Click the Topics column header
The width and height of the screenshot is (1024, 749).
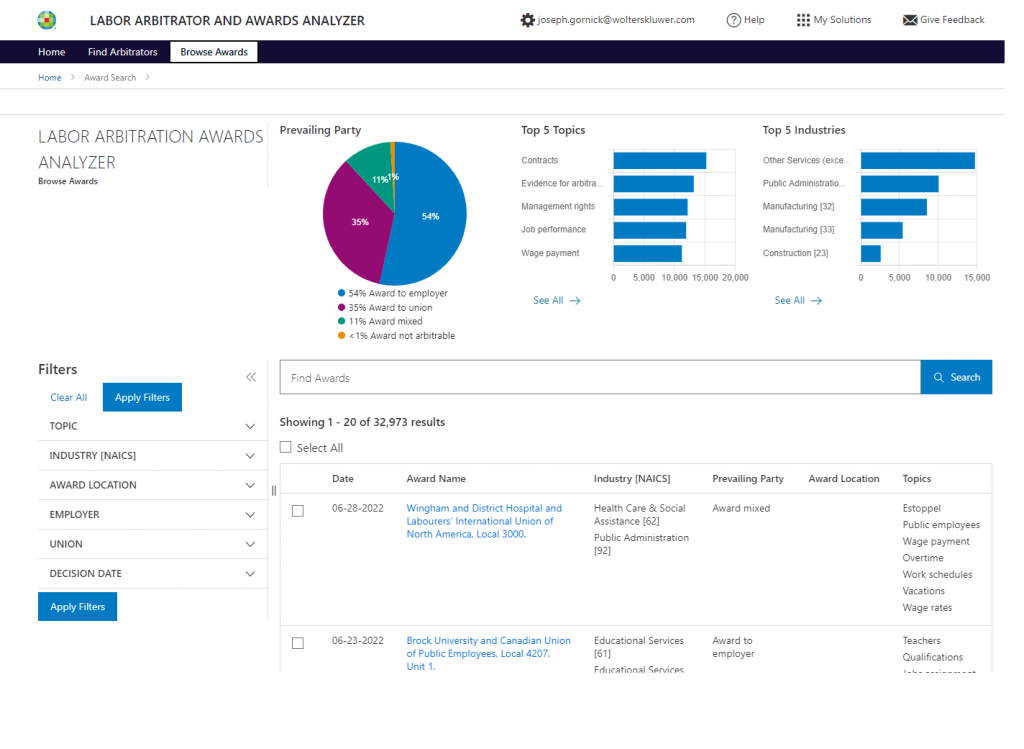coord(917,479)
